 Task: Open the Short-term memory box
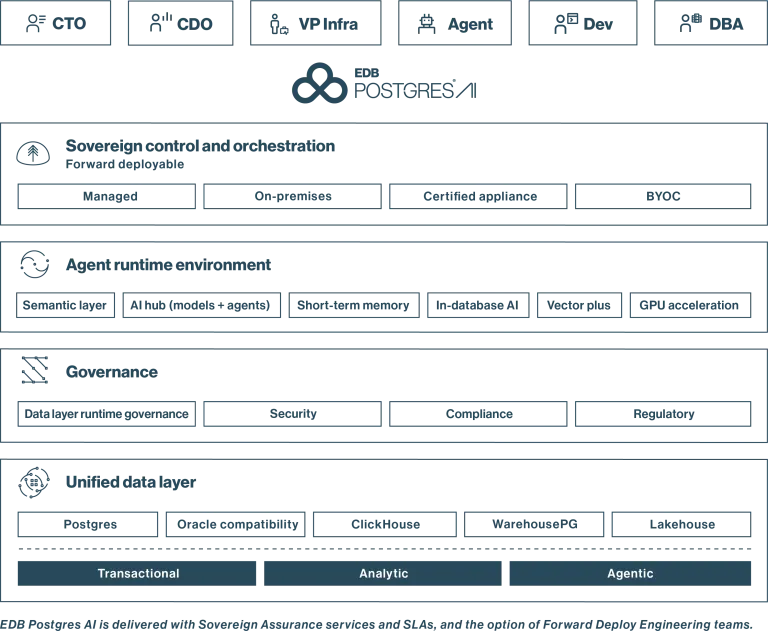[354, 305]
